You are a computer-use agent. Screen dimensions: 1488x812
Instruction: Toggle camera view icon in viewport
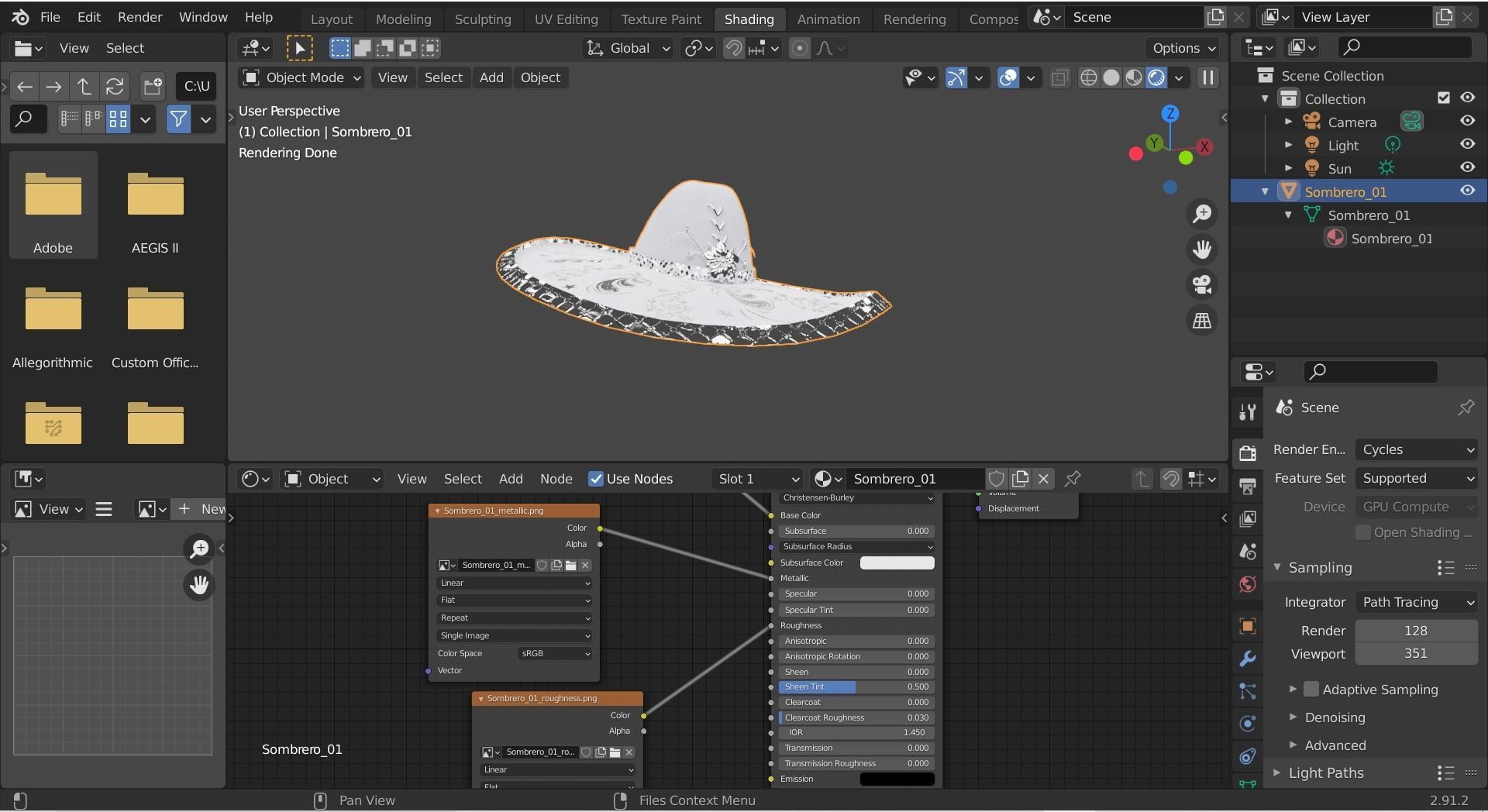coord(1202,285)
